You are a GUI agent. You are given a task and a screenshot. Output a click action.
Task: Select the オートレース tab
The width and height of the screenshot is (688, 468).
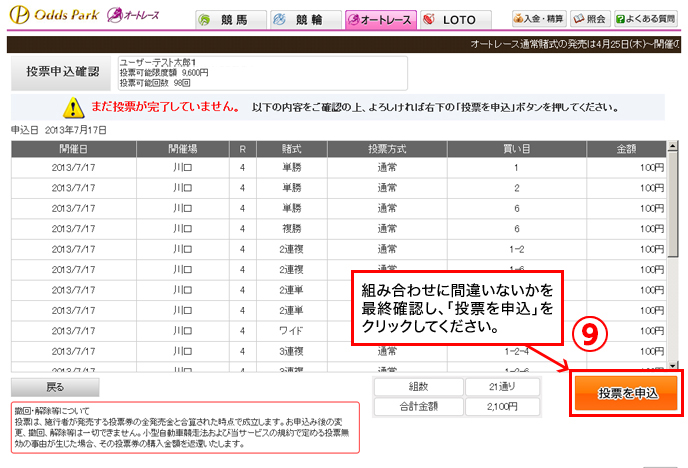[378, 20]
